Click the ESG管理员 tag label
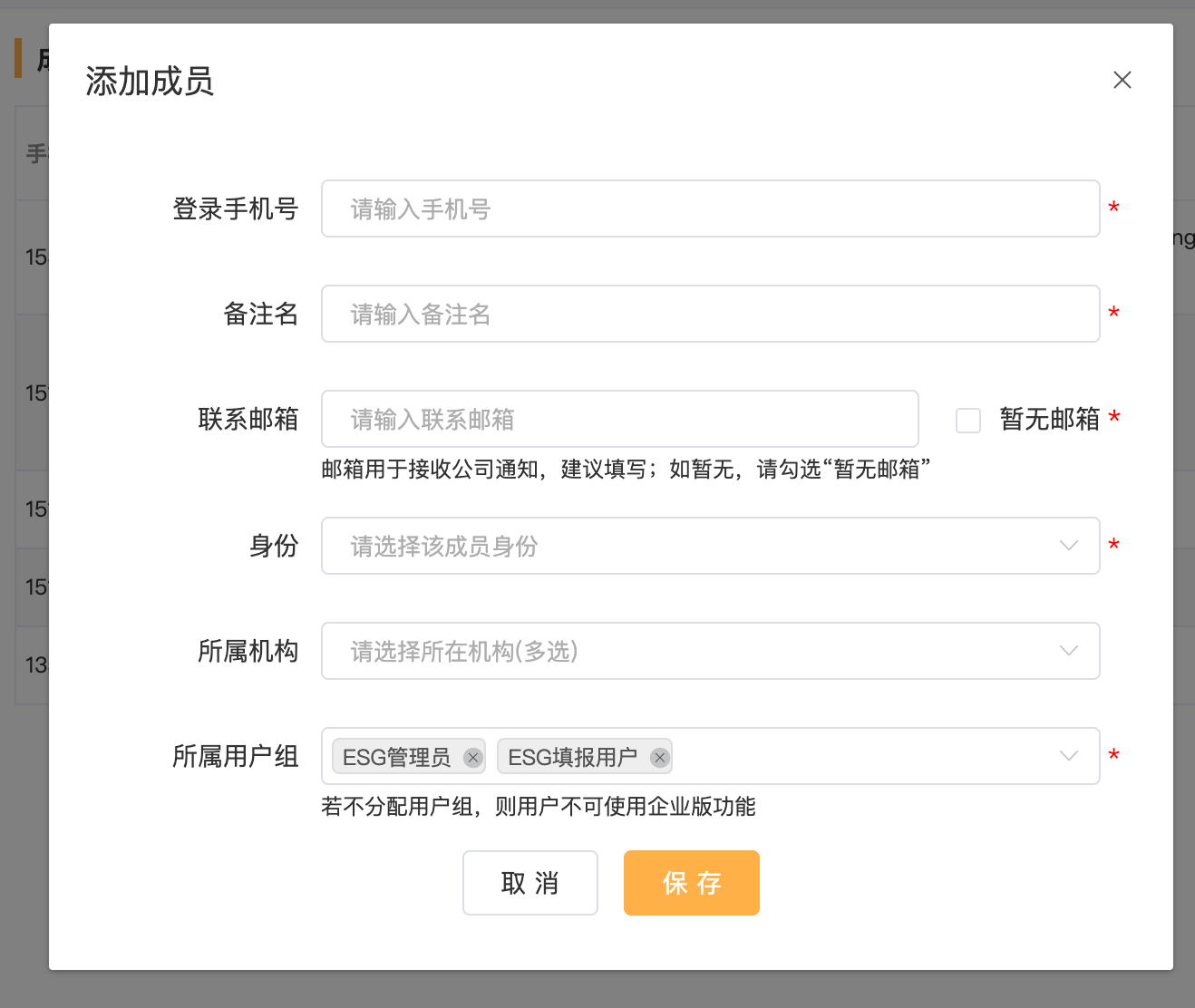 click(396, 757)
